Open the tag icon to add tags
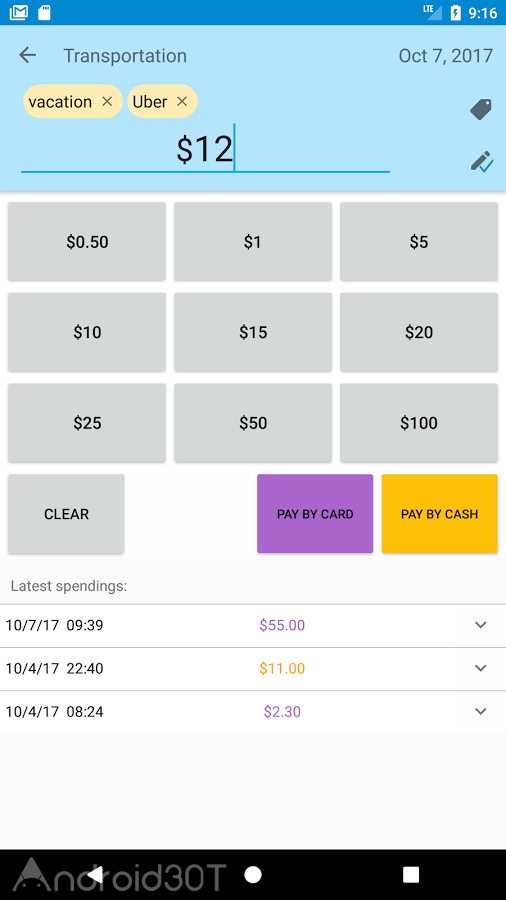This screenshot has height=900, width=506. click(x=481, y=109)
